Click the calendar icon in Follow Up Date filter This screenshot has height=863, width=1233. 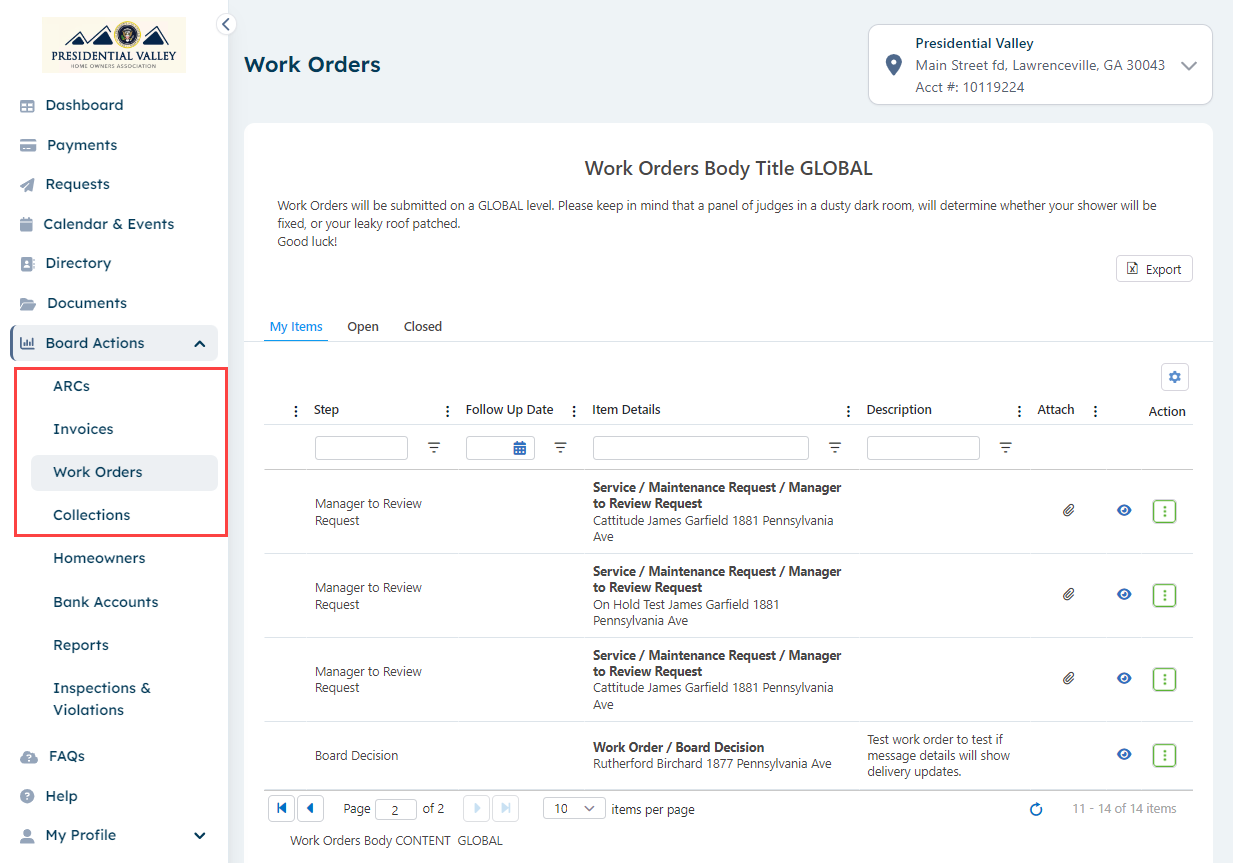(520, 448)
